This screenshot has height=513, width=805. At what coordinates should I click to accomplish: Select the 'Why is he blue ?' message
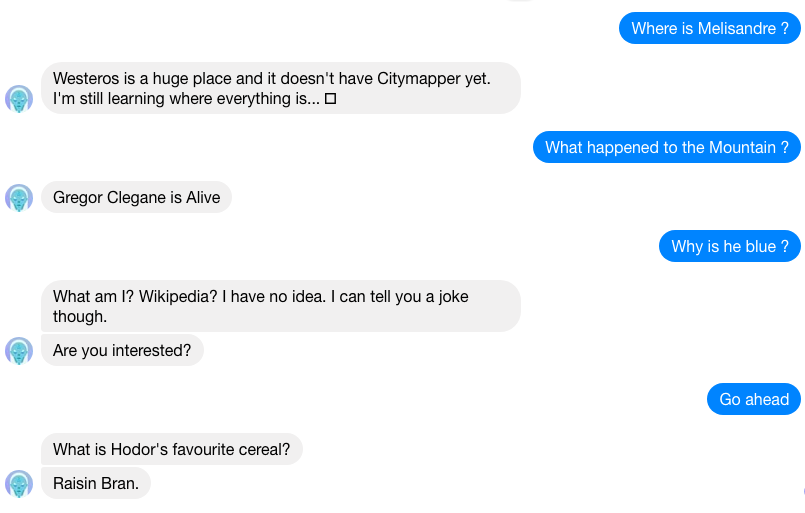730,246
